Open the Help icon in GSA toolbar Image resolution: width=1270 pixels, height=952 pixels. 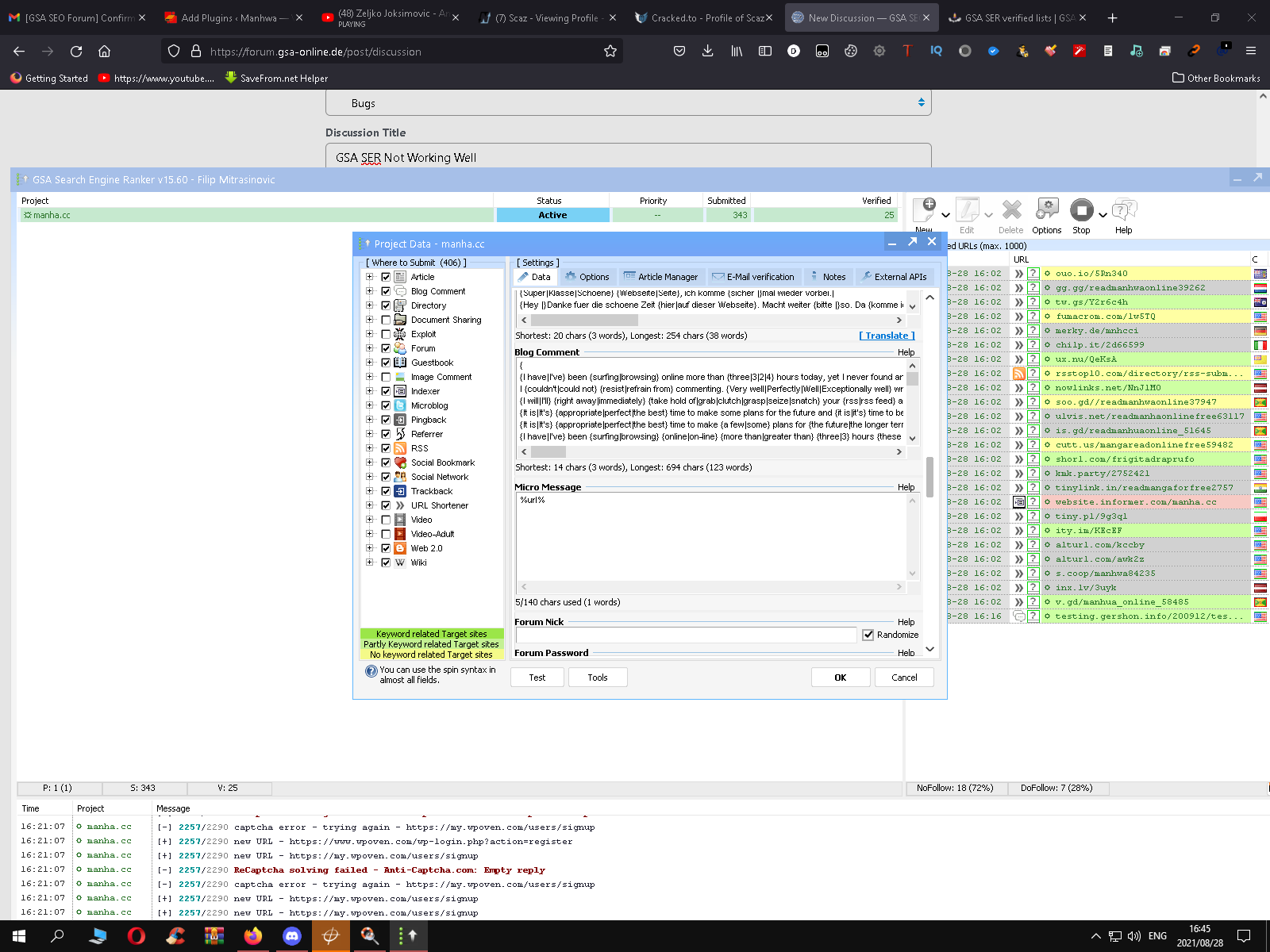click(1124, 209)
